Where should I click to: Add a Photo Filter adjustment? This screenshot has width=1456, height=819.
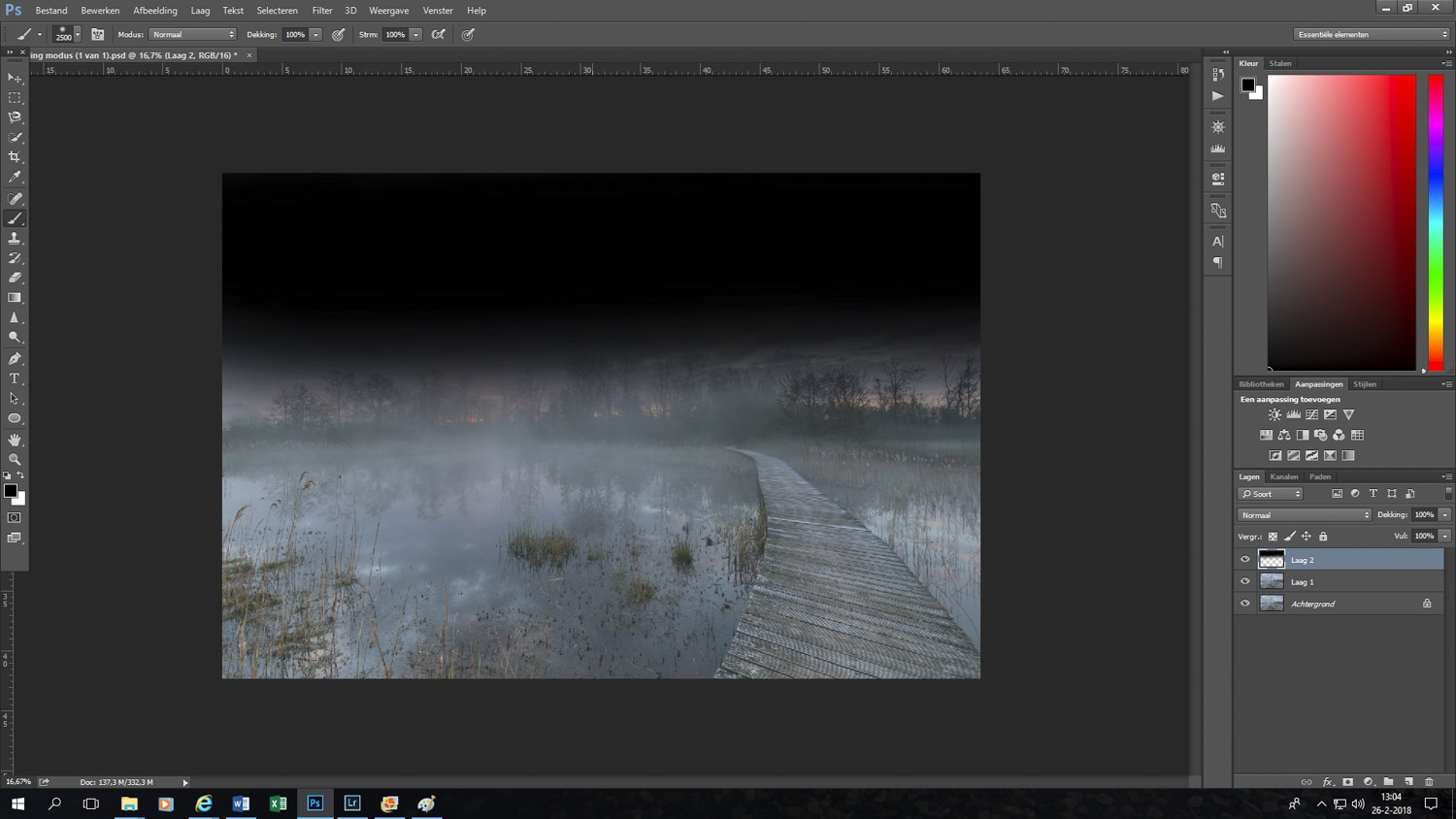click(x=1320, y=435)
